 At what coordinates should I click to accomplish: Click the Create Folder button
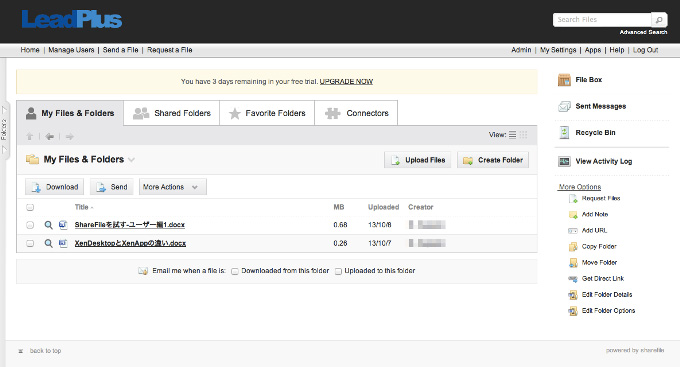[x=493, y=160]
